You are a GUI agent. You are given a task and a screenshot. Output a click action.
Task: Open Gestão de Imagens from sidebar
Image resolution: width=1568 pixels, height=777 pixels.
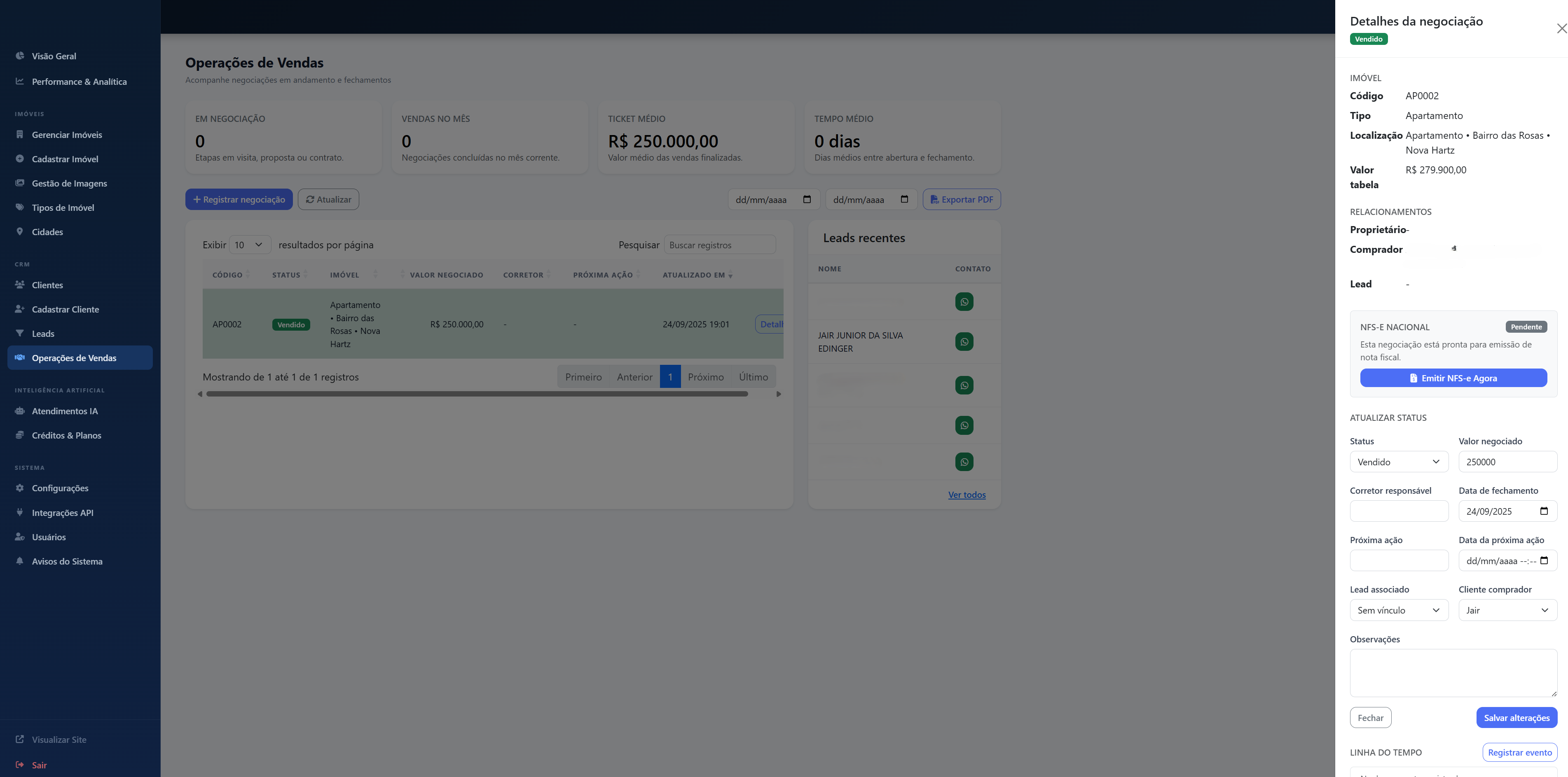(x=69, y=183)
